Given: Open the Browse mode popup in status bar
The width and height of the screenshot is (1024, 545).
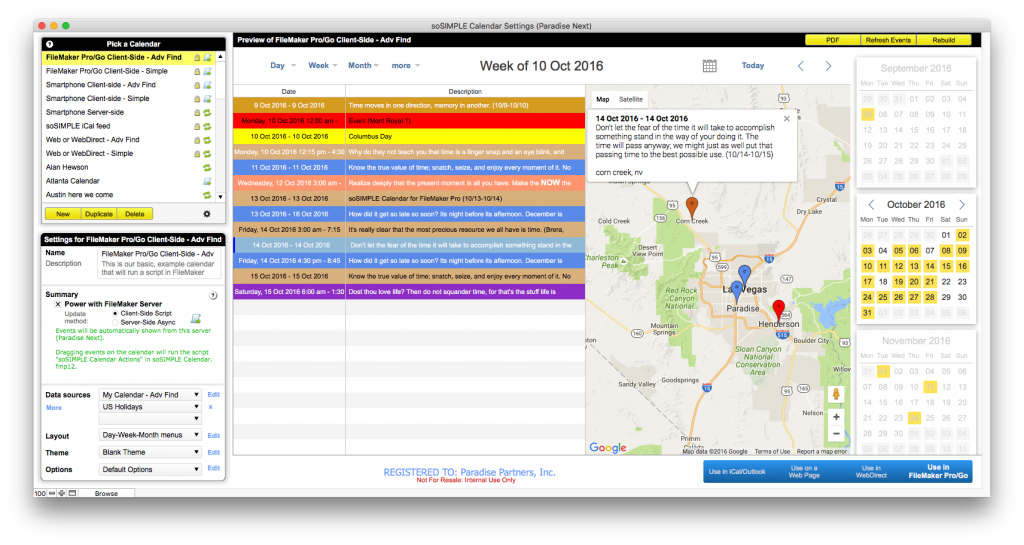Looking at the screenshot, I should 106,493.
